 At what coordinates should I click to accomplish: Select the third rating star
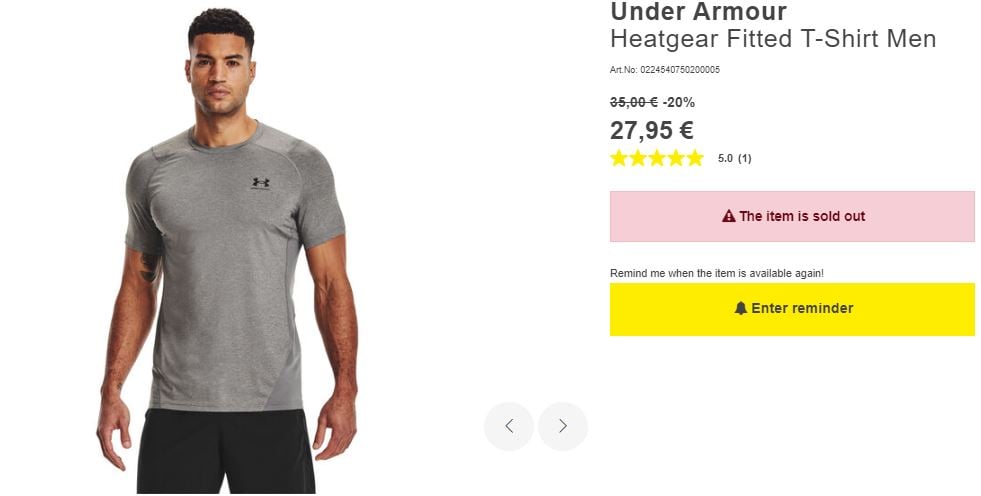click(x=657, y=158)
